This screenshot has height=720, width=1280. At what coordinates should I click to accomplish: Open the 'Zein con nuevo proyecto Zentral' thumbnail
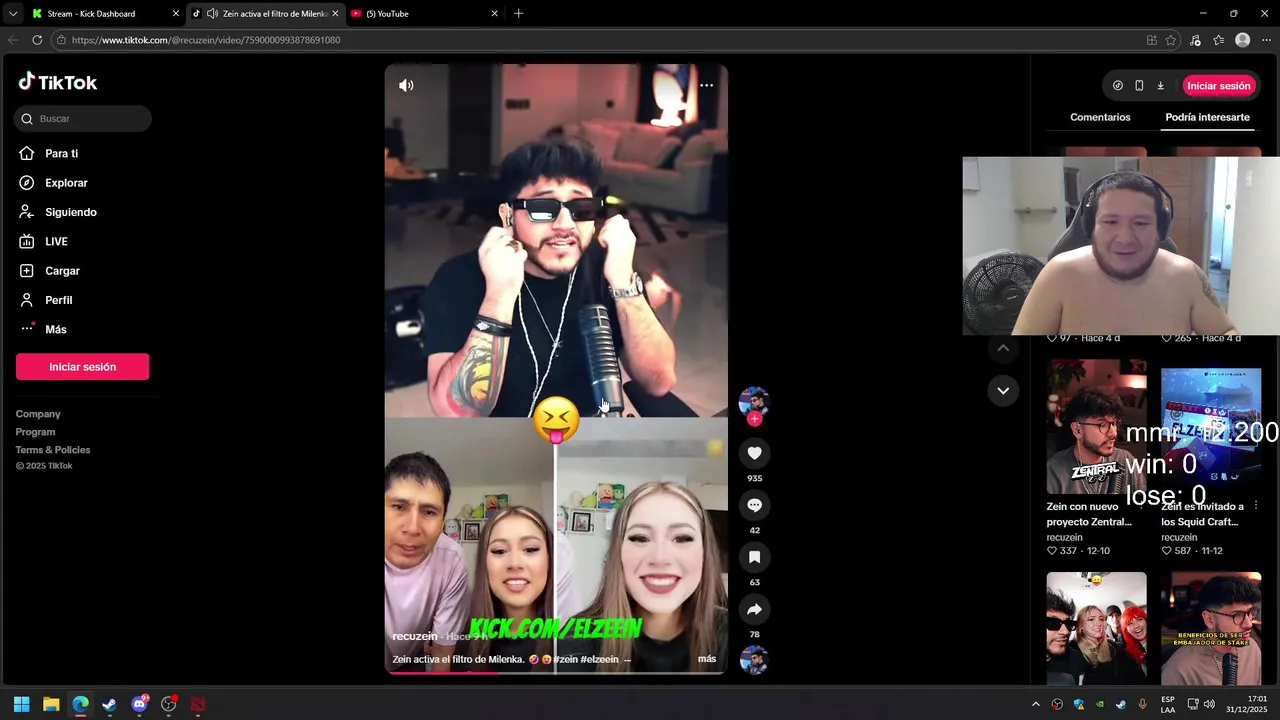click(1096, 427)
